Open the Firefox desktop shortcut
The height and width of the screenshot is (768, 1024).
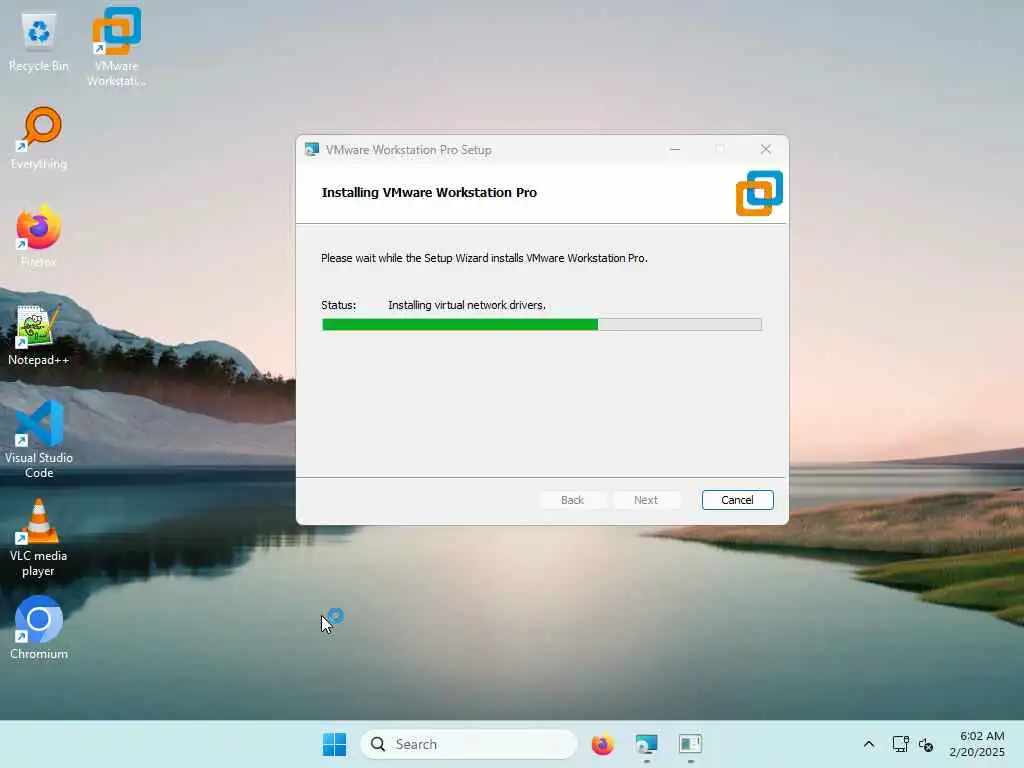pos(39,236)
